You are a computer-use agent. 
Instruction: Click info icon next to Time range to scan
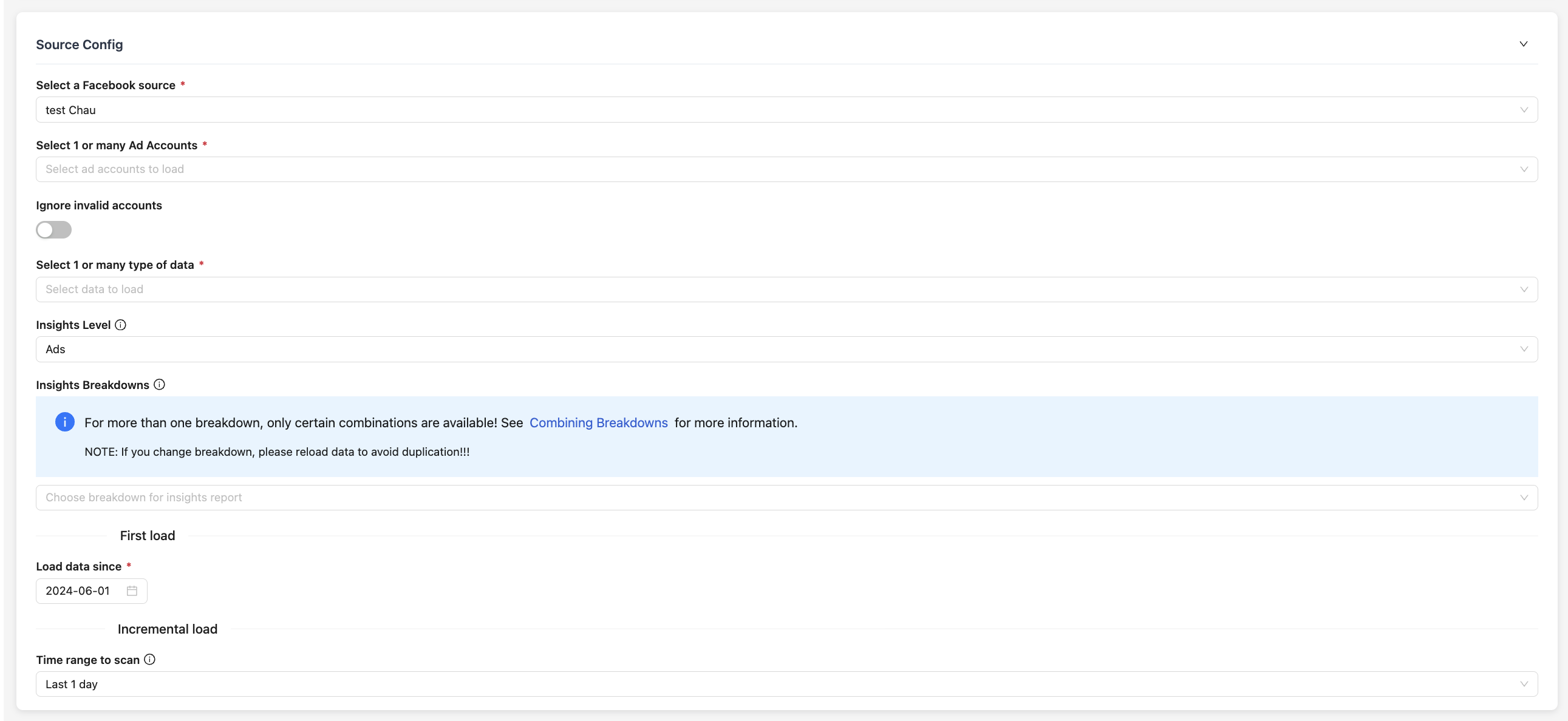(x=150, y=660)
